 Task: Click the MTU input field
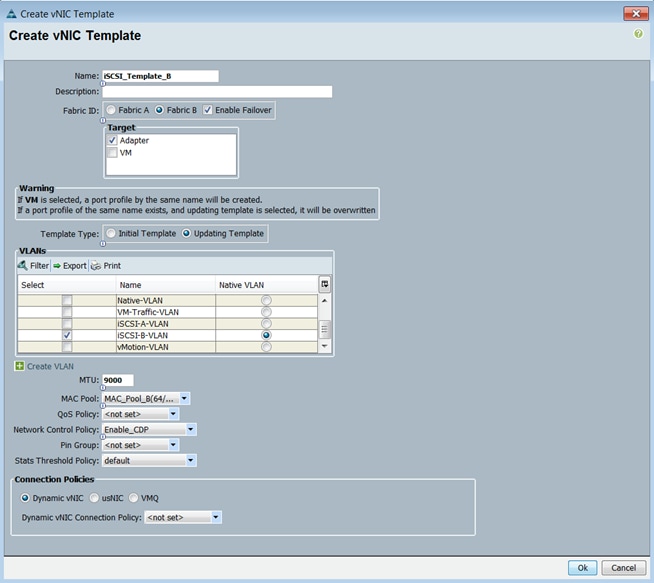(x=118, y=380)
